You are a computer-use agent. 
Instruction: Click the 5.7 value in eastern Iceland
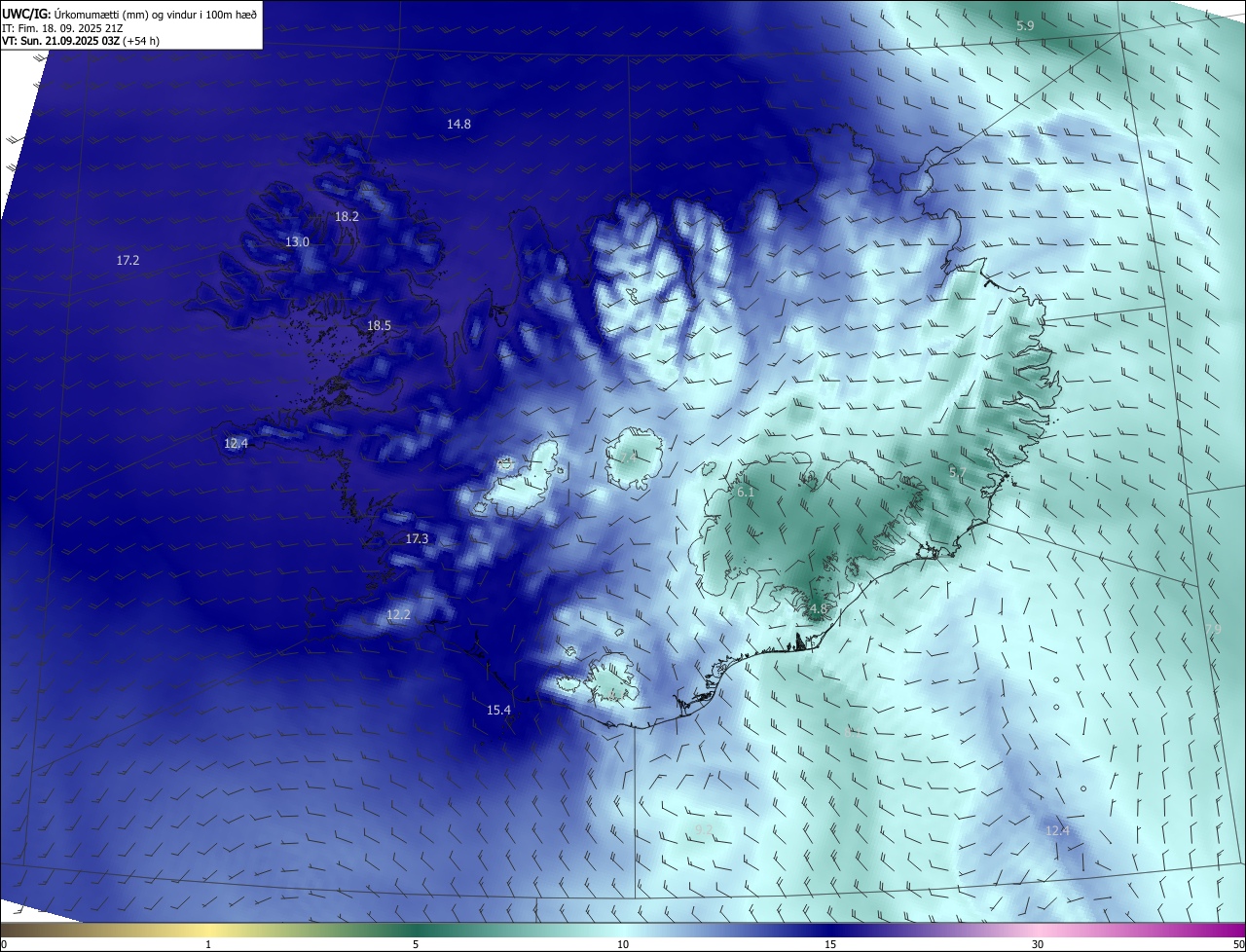click(958, 473)
